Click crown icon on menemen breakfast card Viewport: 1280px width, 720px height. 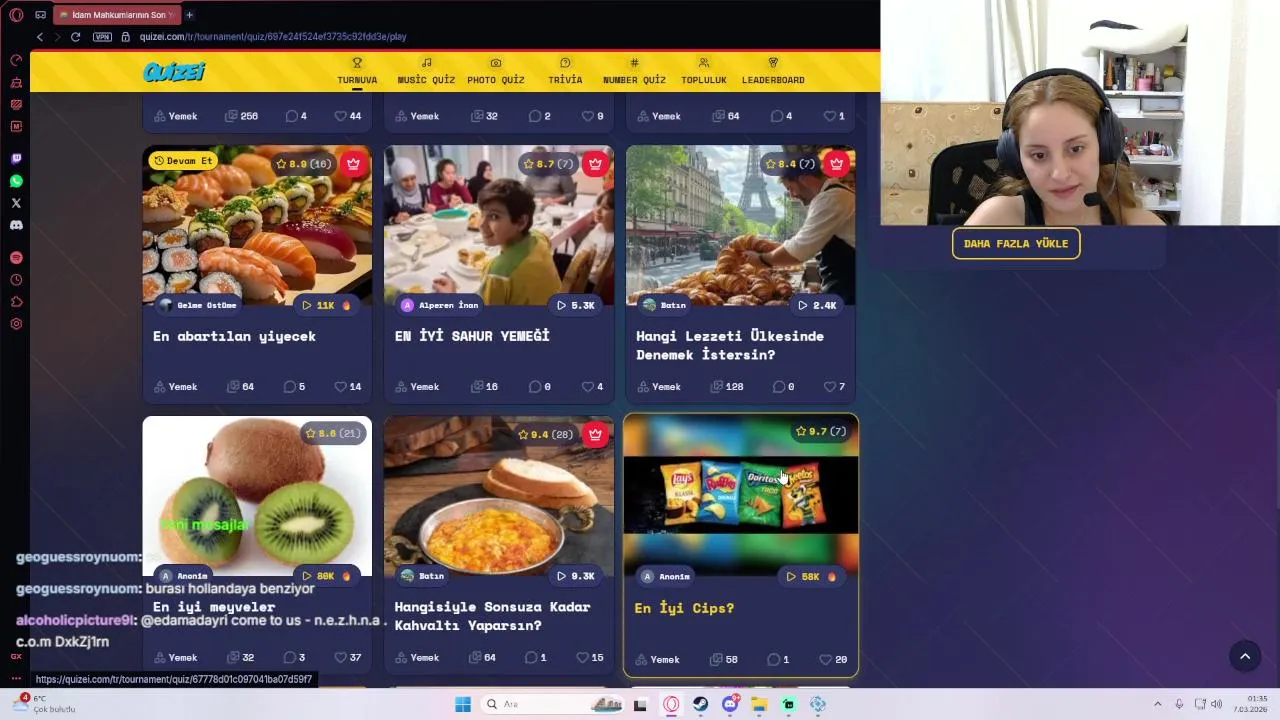(x=595, y=434)
